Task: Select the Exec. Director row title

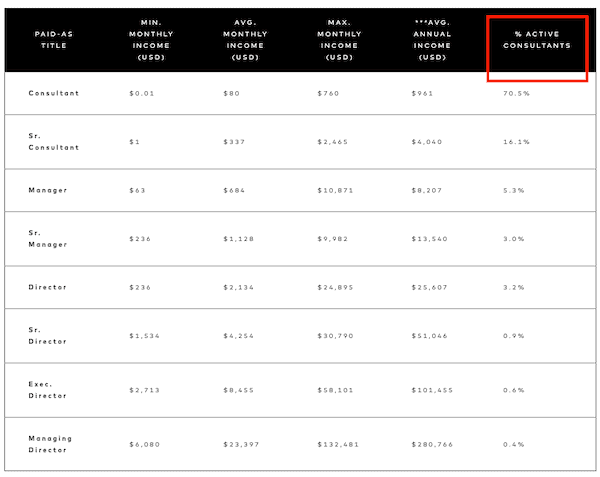Action: 47,390
